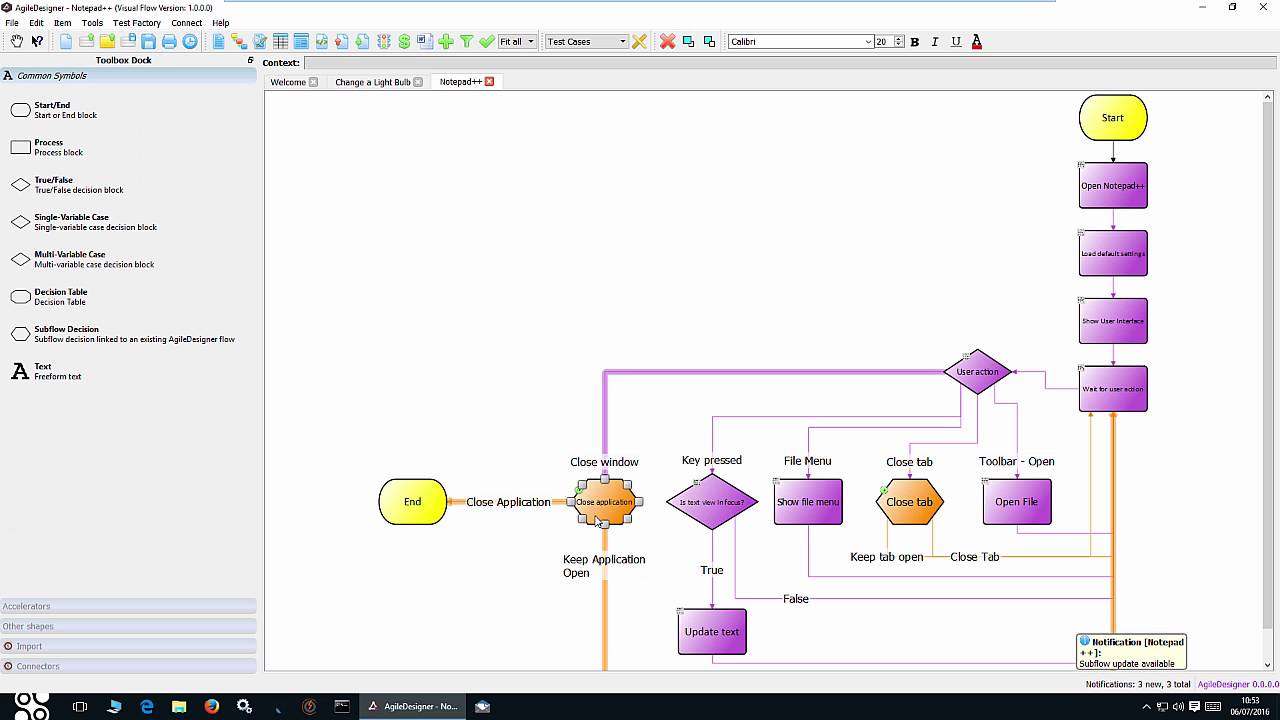Click the green plus toolbar icon
Screen dimensions: 1280x720
pyautogui.click(x=446, y=41)
